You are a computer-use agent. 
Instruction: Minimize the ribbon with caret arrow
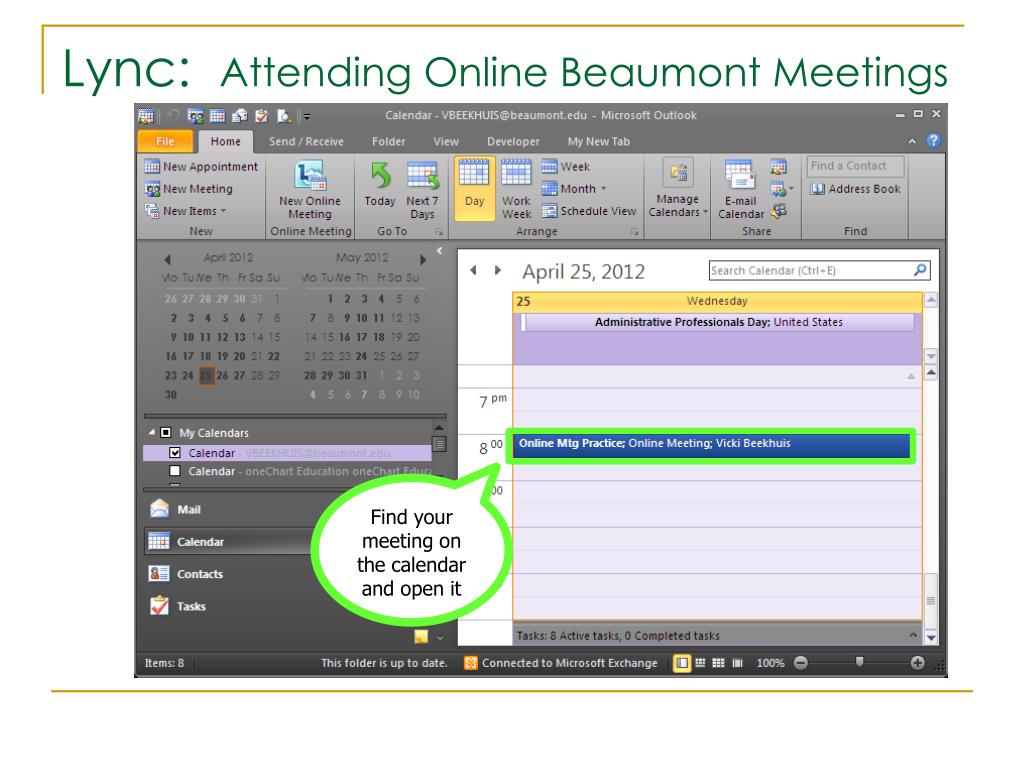coord(912,141)
